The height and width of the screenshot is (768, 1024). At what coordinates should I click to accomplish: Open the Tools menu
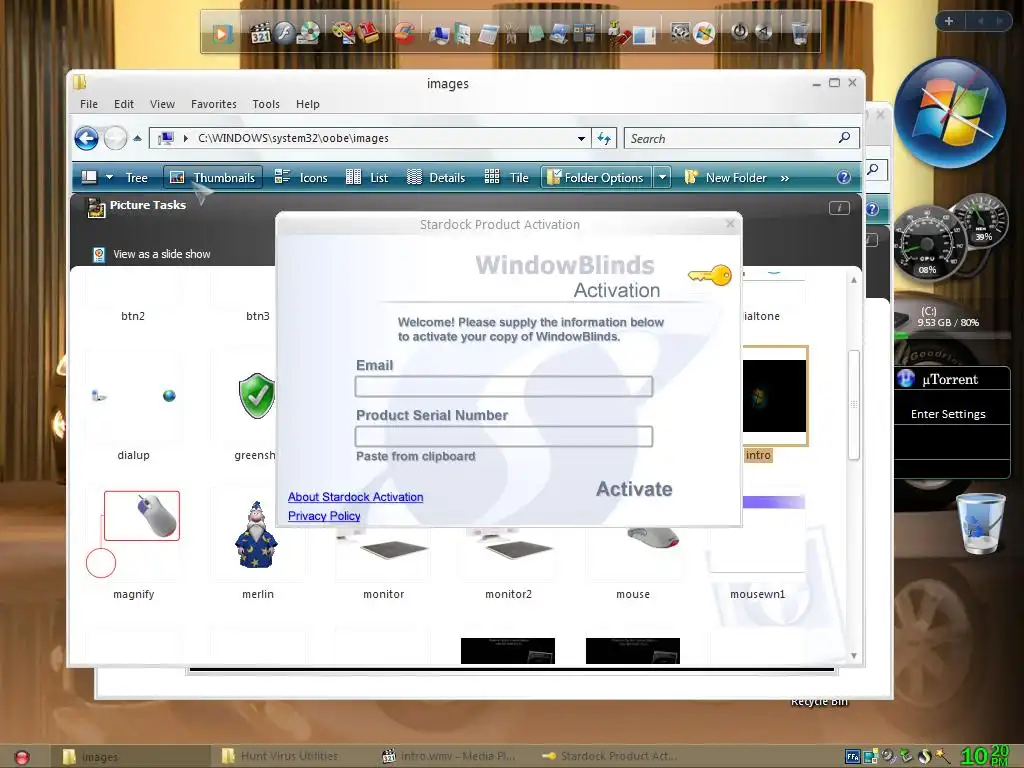pos(266,104)
